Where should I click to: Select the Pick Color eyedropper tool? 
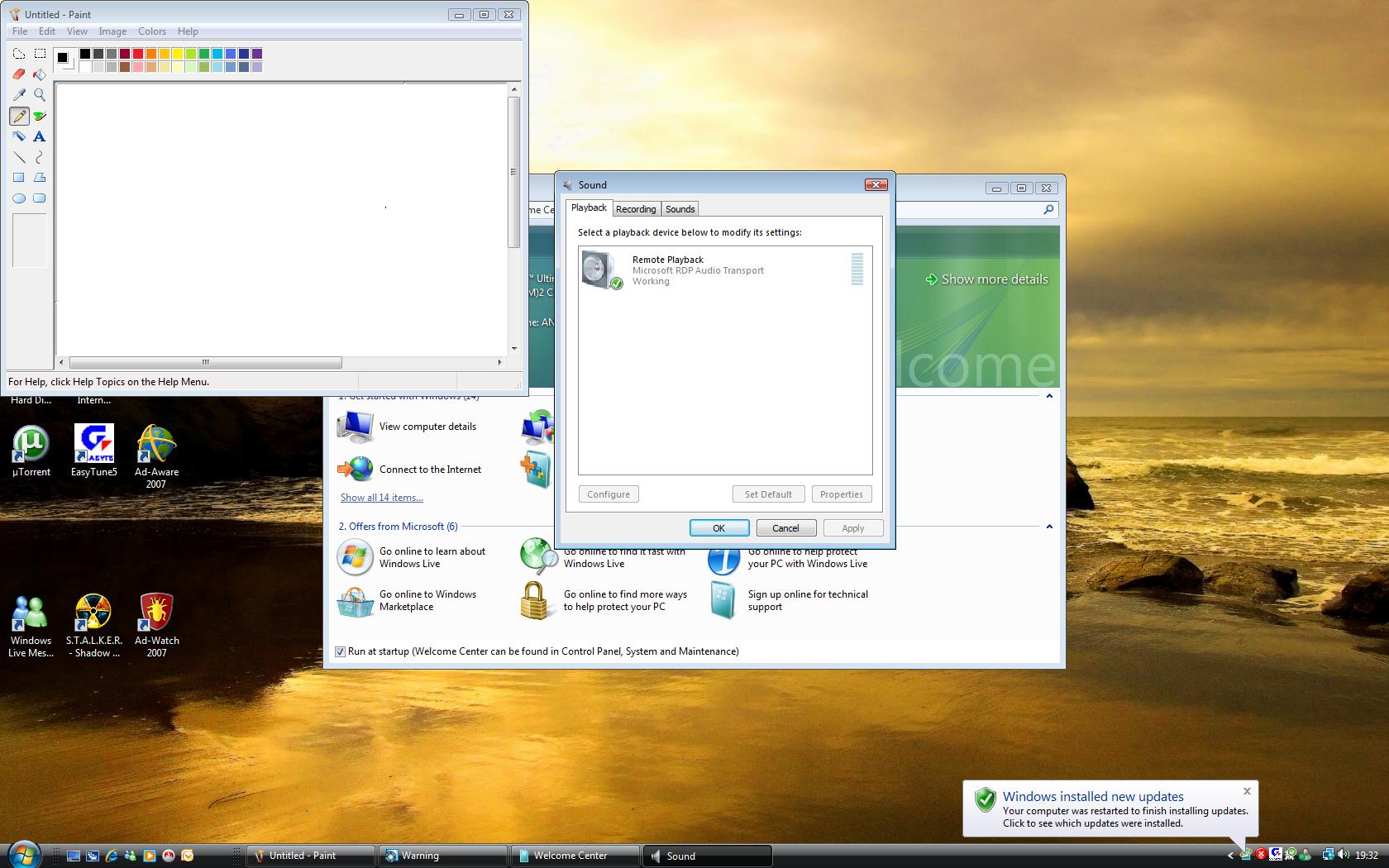(19, 95)
